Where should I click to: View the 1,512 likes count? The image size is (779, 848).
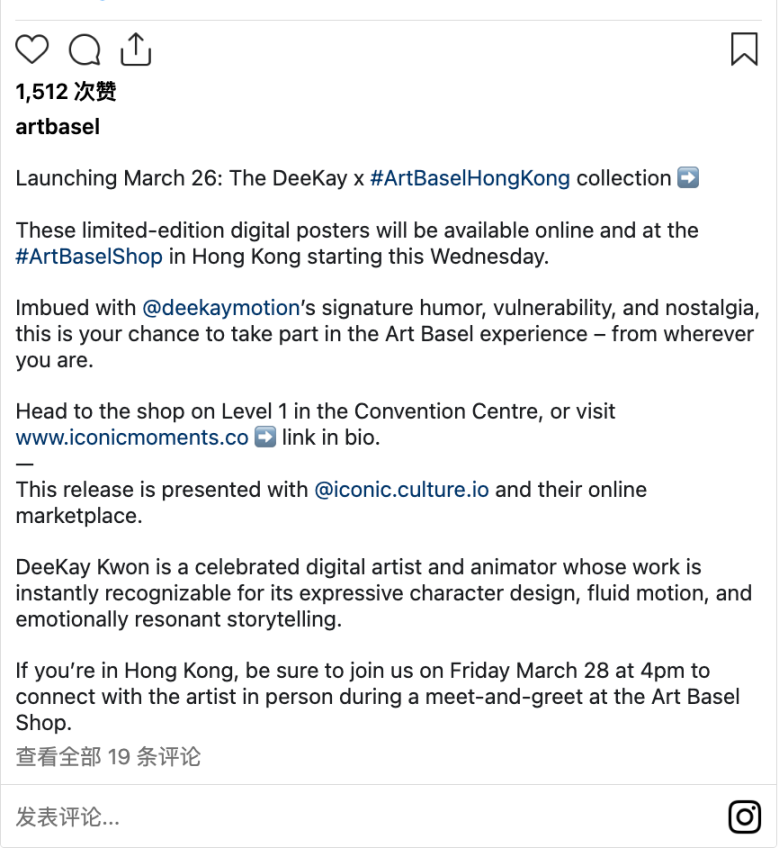coord(66,91)
